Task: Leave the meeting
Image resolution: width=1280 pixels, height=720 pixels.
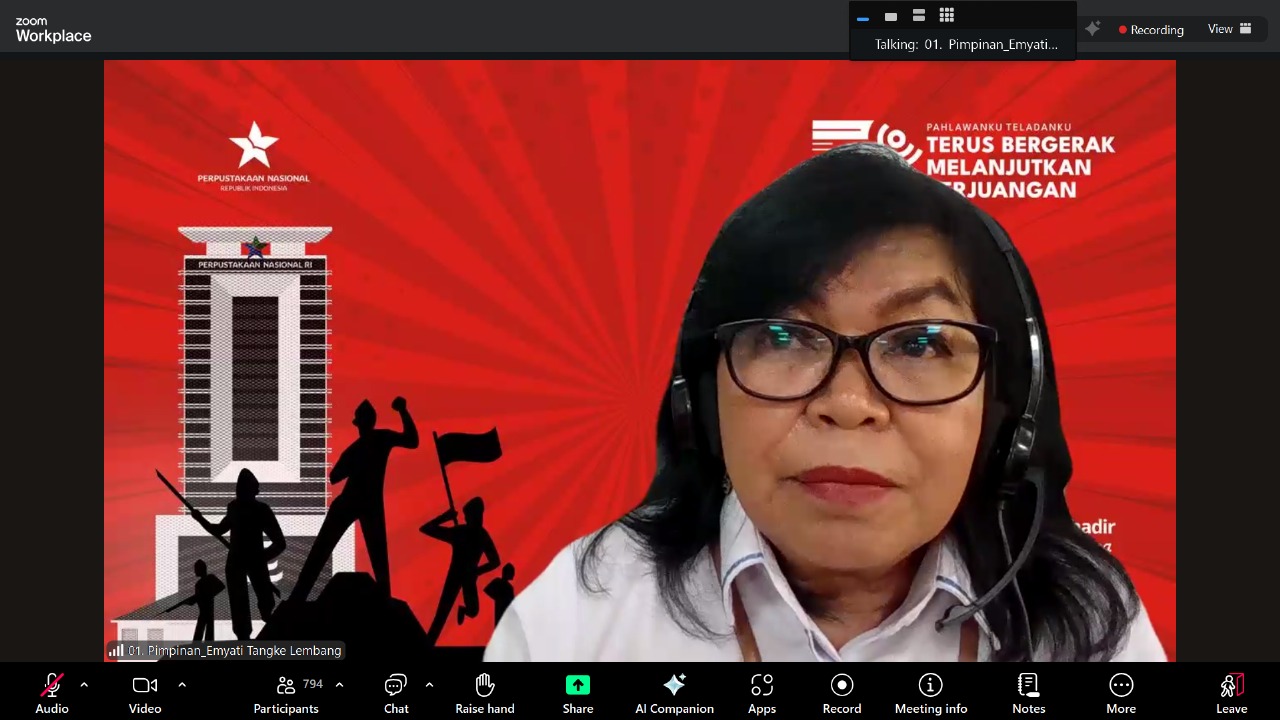Action: pyautogui.click(x=1231, y=692)
